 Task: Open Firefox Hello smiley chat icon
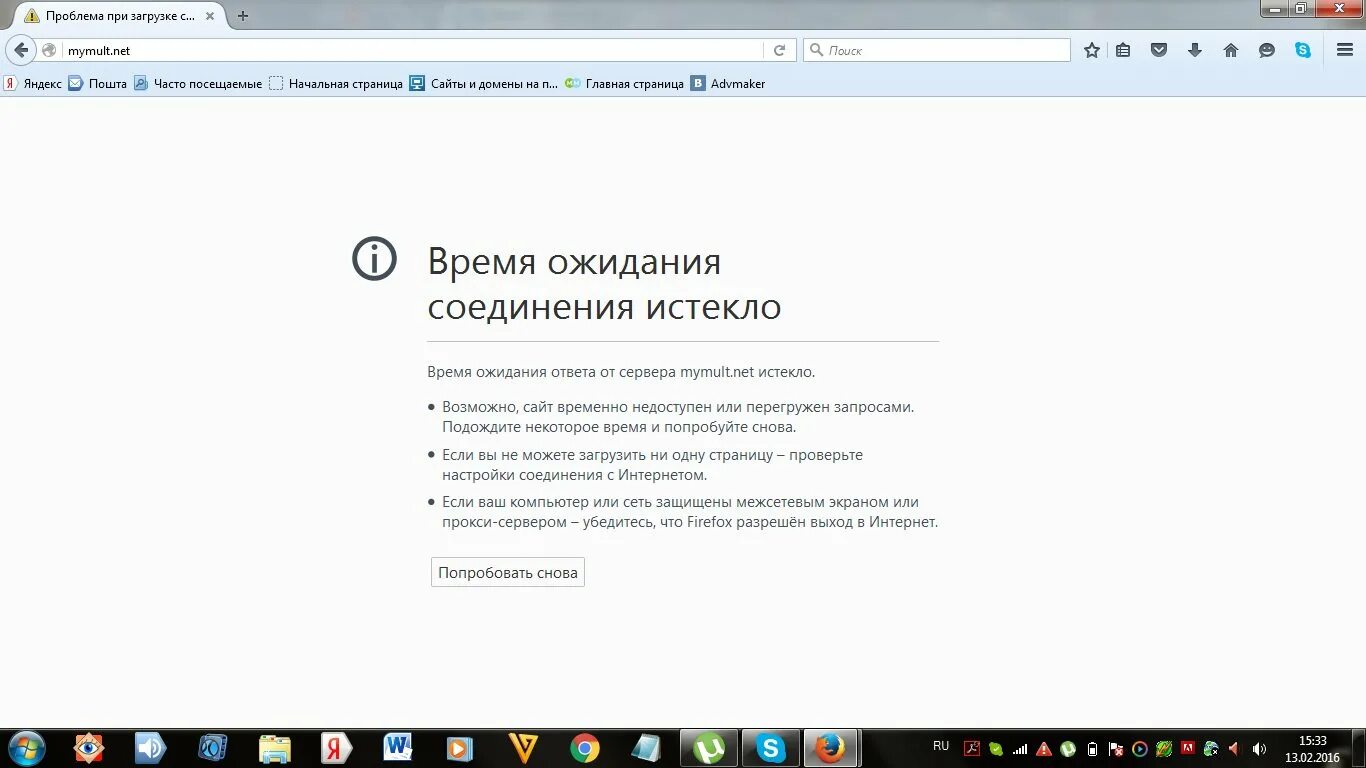coord(1267,50)
